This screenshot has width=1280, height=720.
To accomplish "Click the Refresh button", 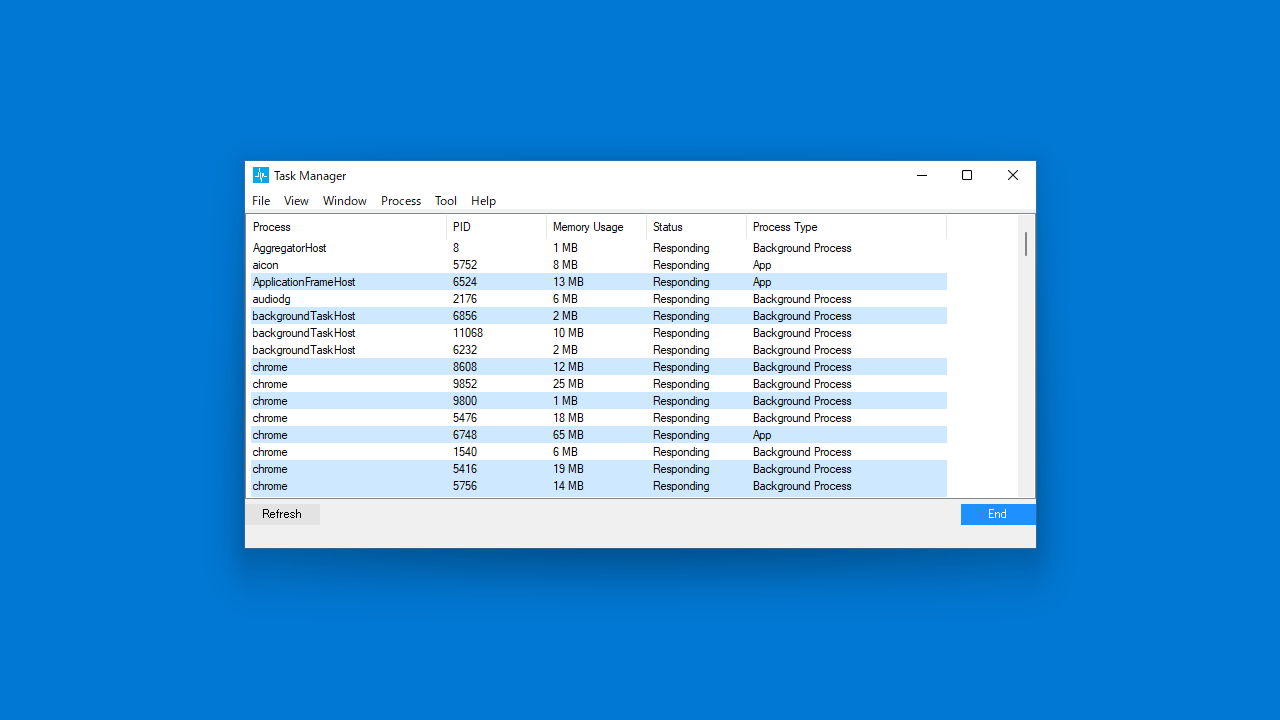I will tap(282, 514).
